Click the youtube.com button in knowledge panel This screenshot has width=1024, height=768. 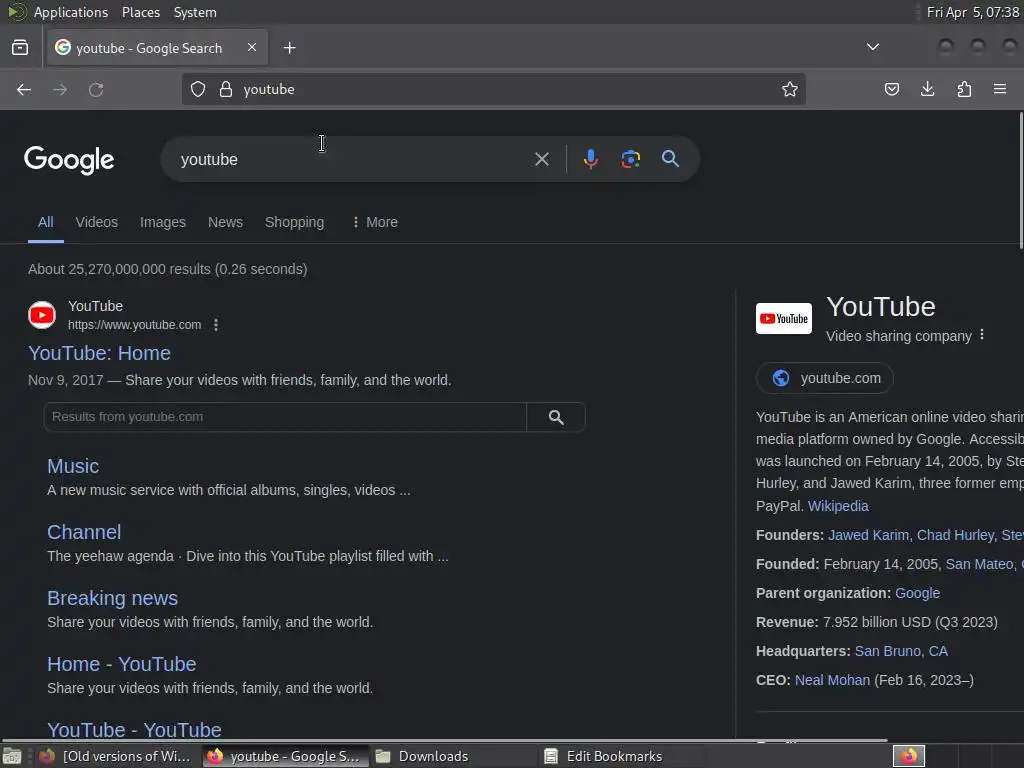pos(825,378)
